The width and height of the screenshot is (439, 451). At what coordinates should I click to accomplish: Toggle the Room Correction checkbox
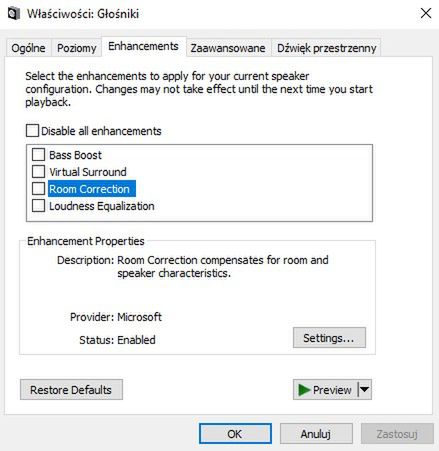point(38,189)
